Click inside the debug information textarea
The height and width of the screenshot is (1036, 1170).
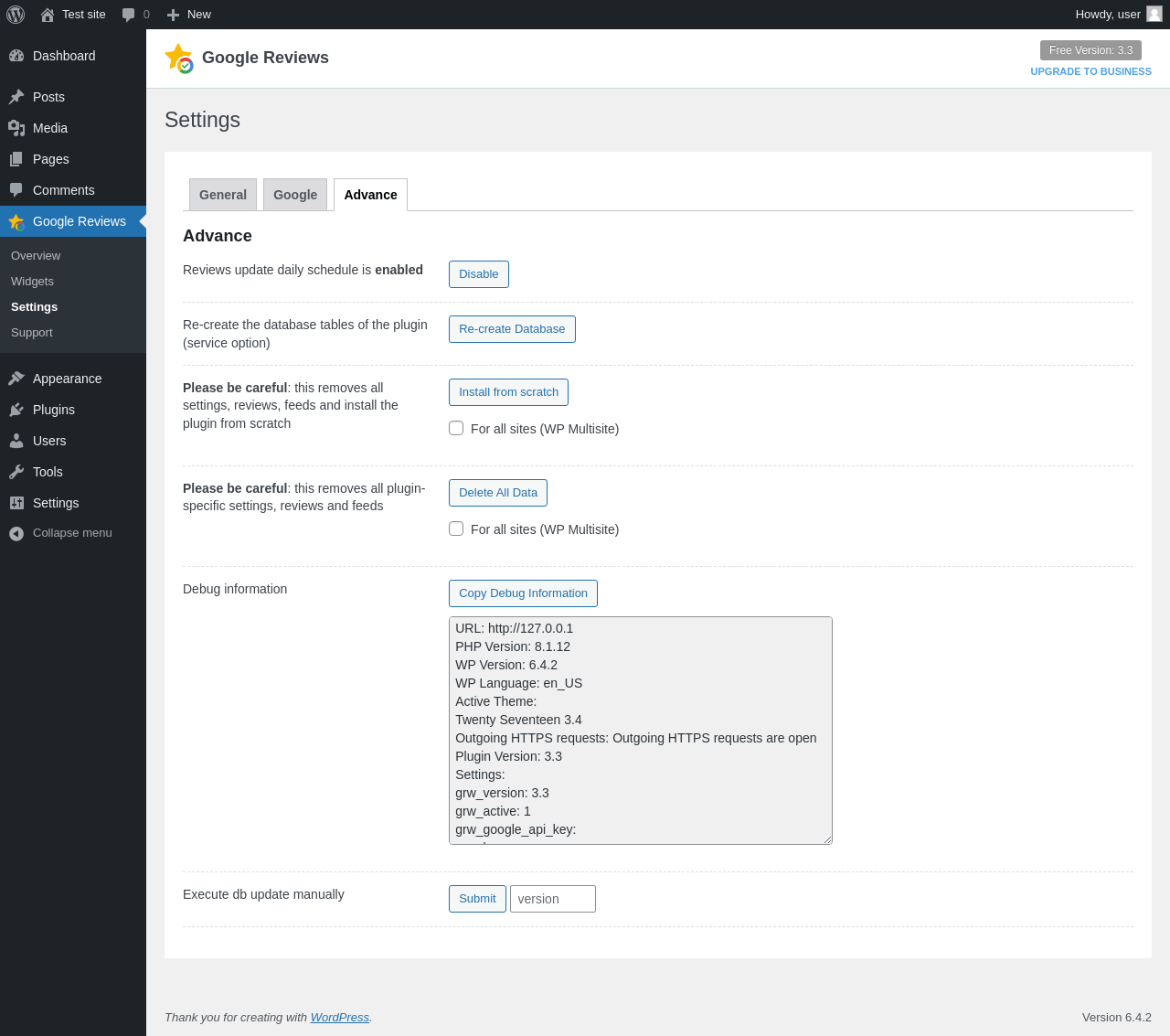tap(641, 731)
